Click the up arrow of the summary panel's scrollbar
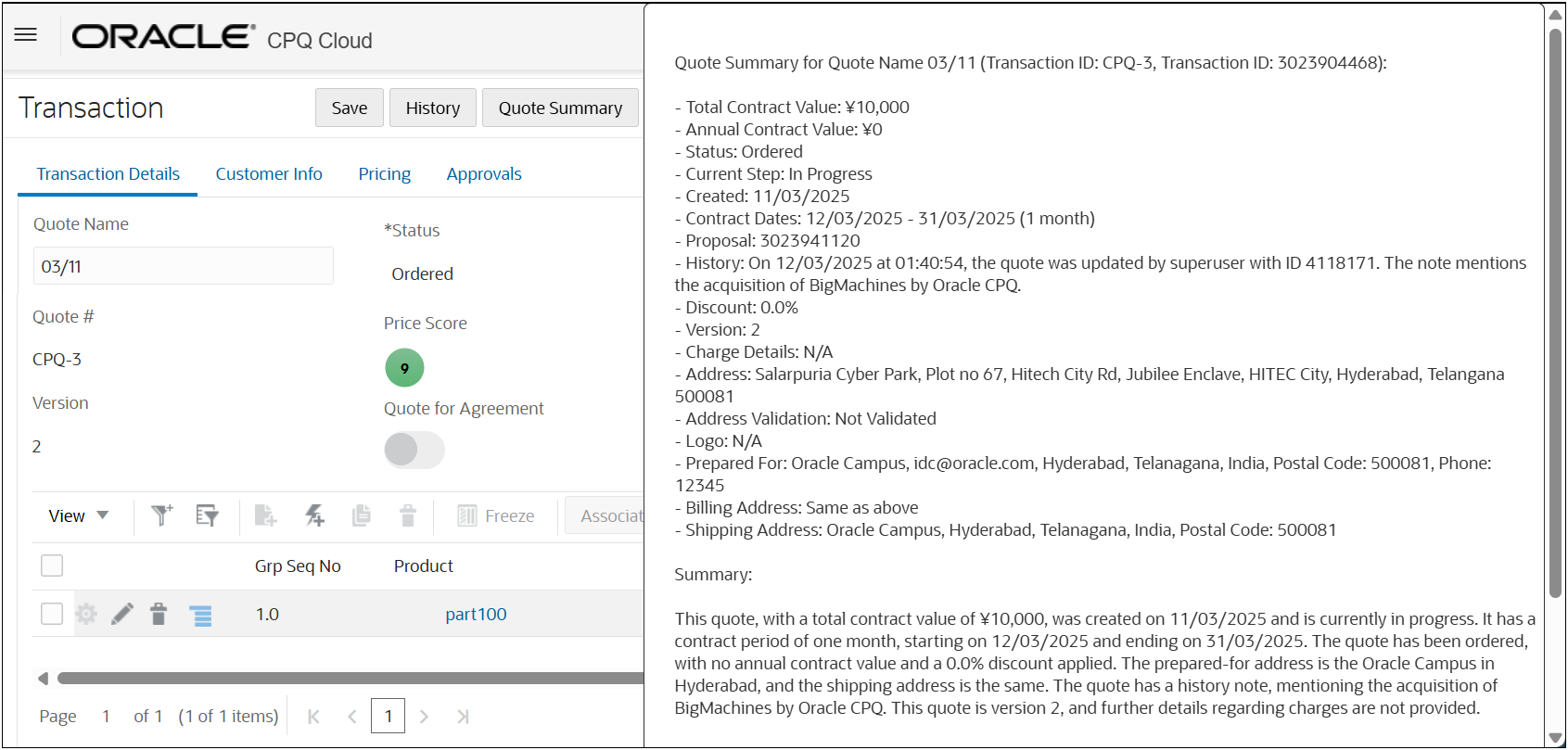The height and width of the screenshot is (750, 1568). point(1556,14)
